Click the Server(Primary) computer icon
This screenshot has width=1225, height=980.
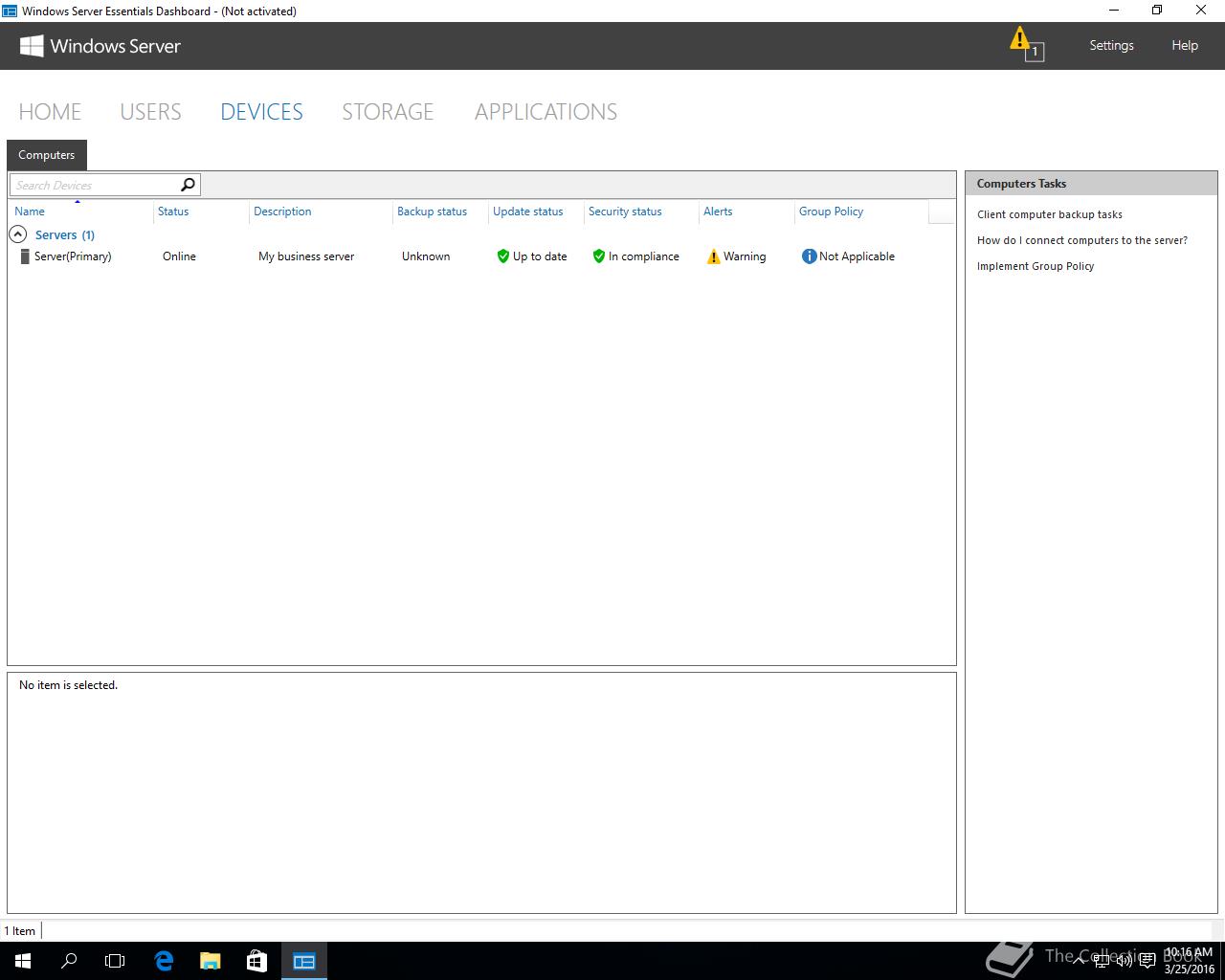[x=25, y=256]
